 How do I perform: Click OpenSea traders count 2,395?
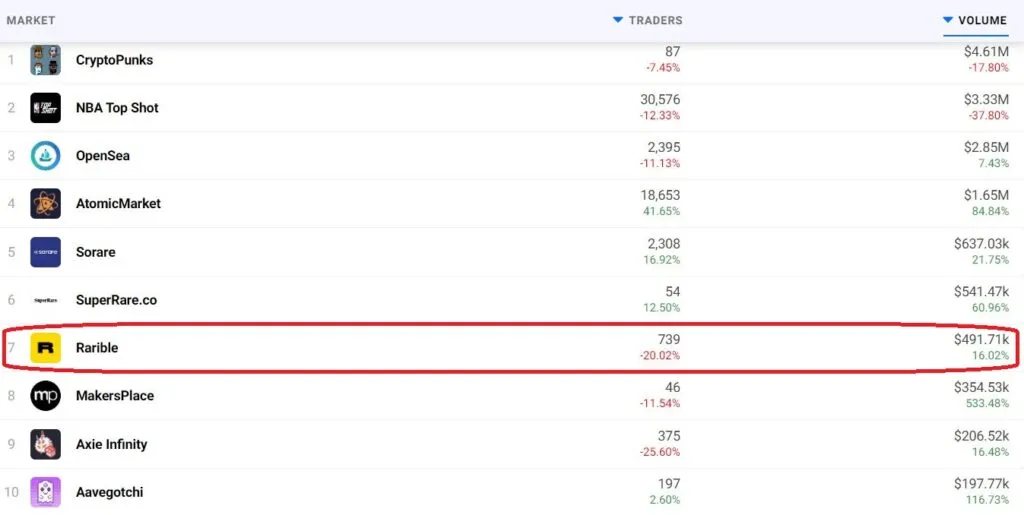pos(664,148)
